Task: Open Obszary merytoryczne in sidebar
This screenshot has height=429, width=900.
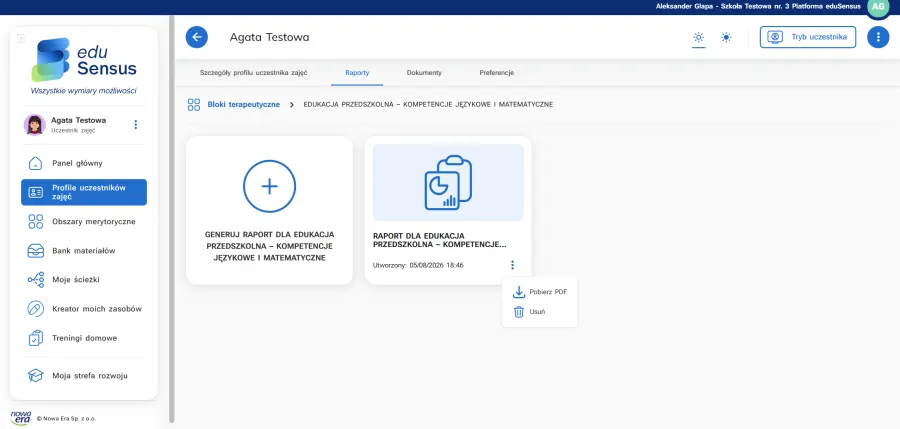Action: click(x=84, y=221)
